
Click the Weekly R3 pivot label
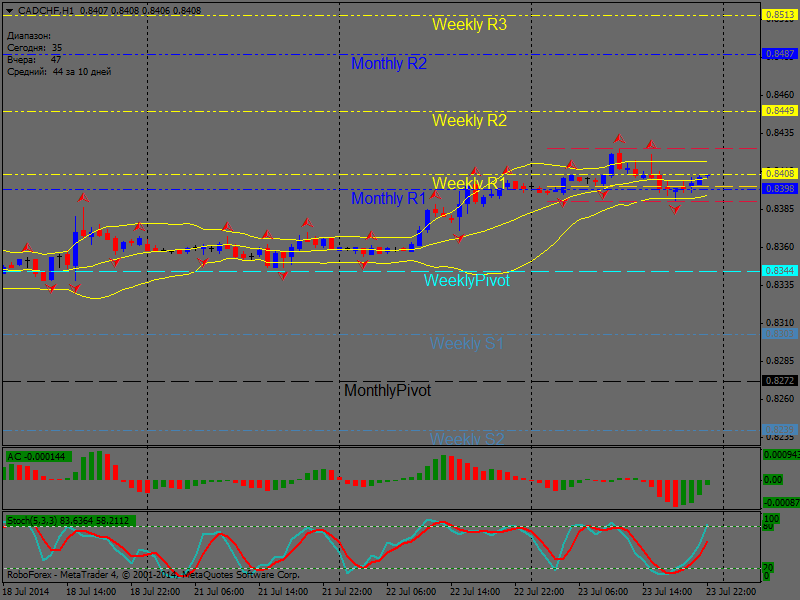pos(469,25)
